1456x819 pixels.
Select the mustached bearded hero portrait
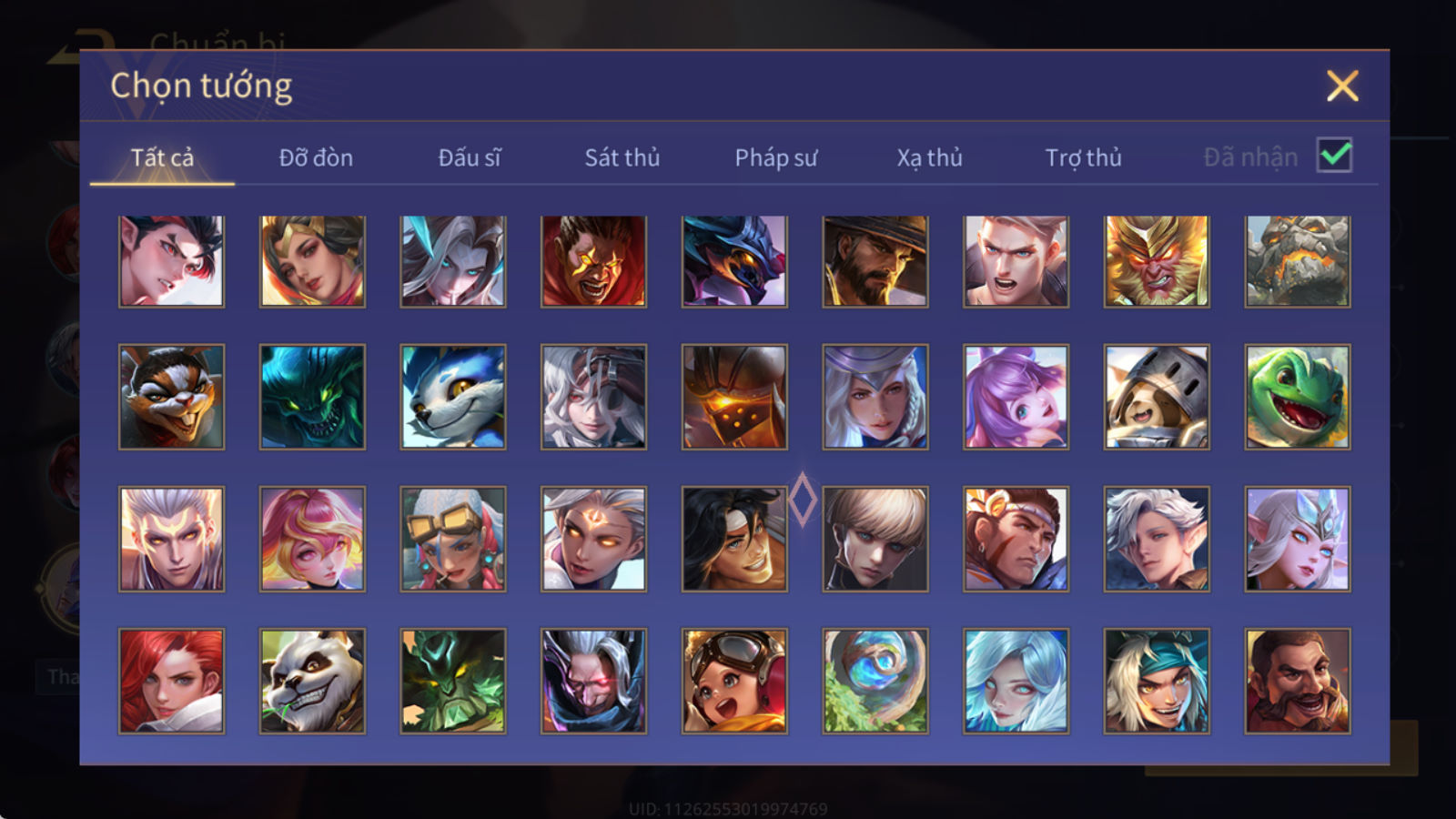pyautogui.click(x=1298, y=681)
